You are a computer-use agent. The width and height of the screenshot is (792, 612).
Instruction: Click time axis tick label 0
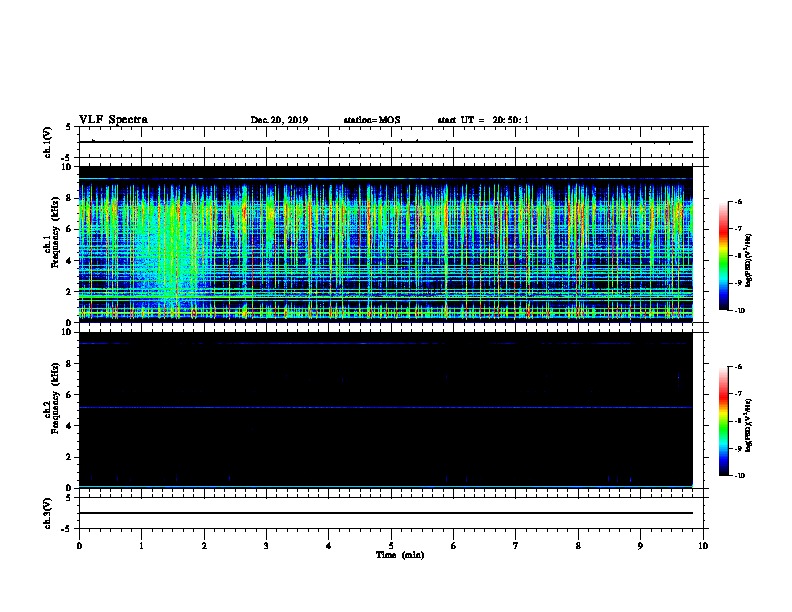click(79, 546)
